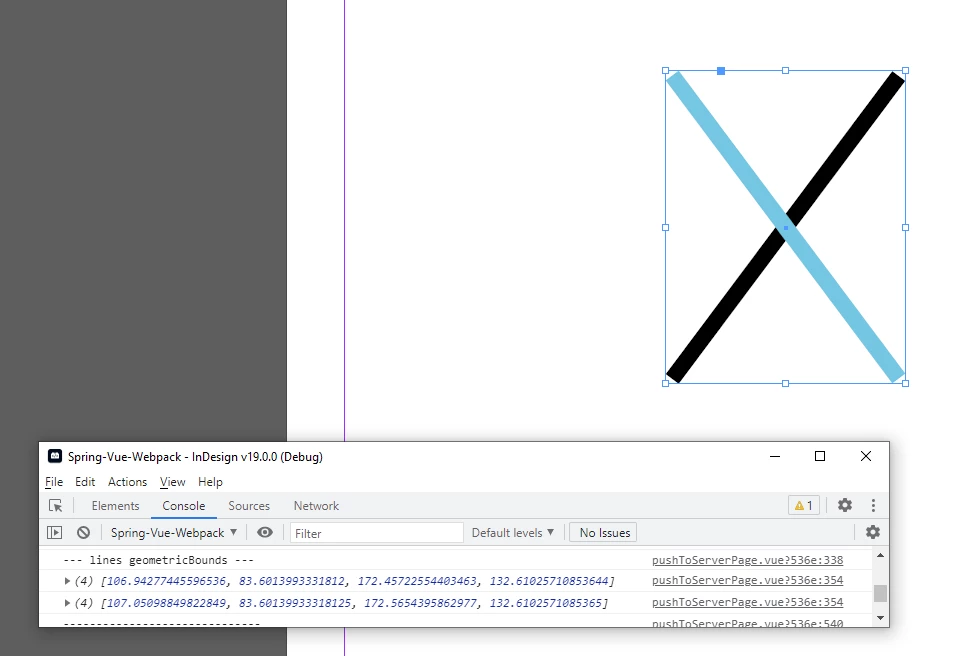Open the File menu

(x=54, y=482)
